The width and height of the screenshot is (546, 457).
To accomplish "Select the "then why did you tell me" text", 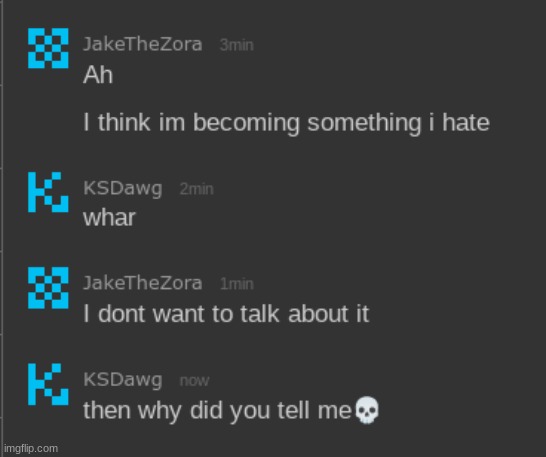I will [x=218, y=411].
